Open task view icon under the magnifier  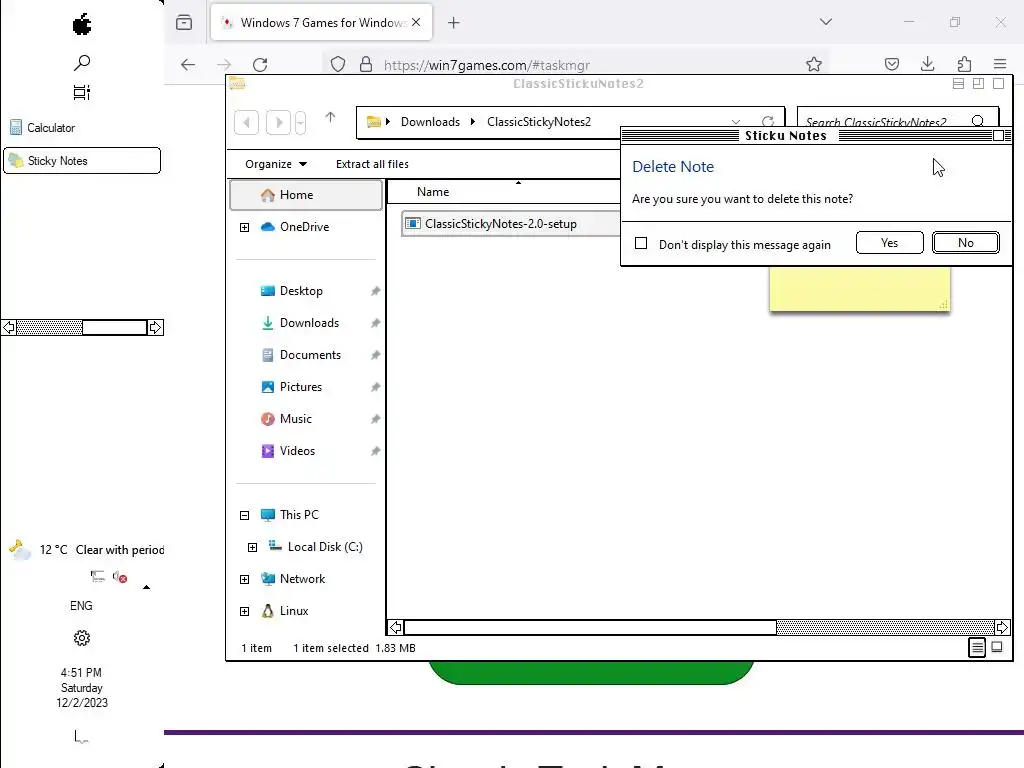coord(82,93)
